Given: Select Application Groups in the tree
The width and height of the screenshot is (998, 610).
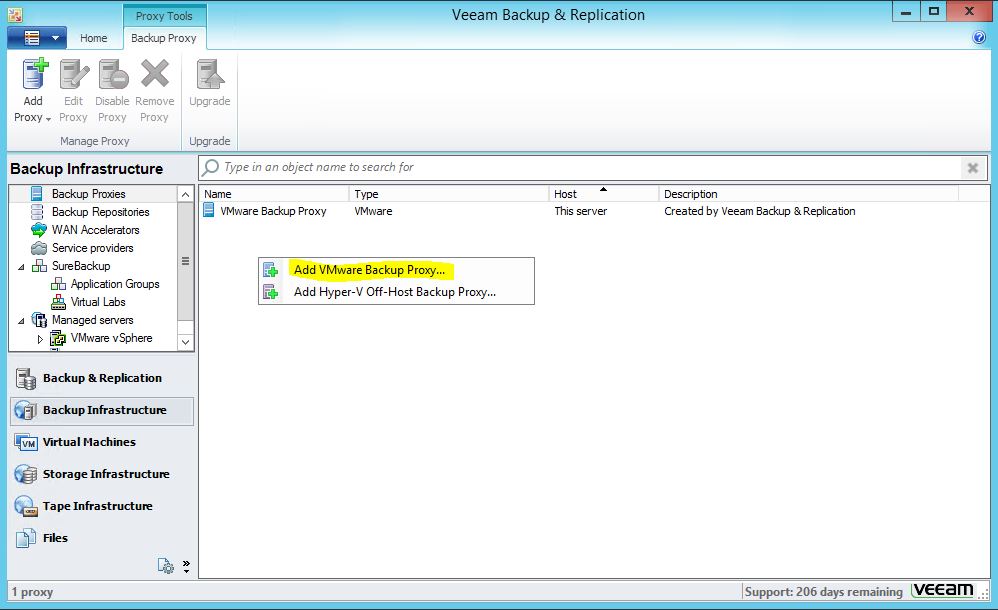Looking at the screenshot, I should pos(115,284).
